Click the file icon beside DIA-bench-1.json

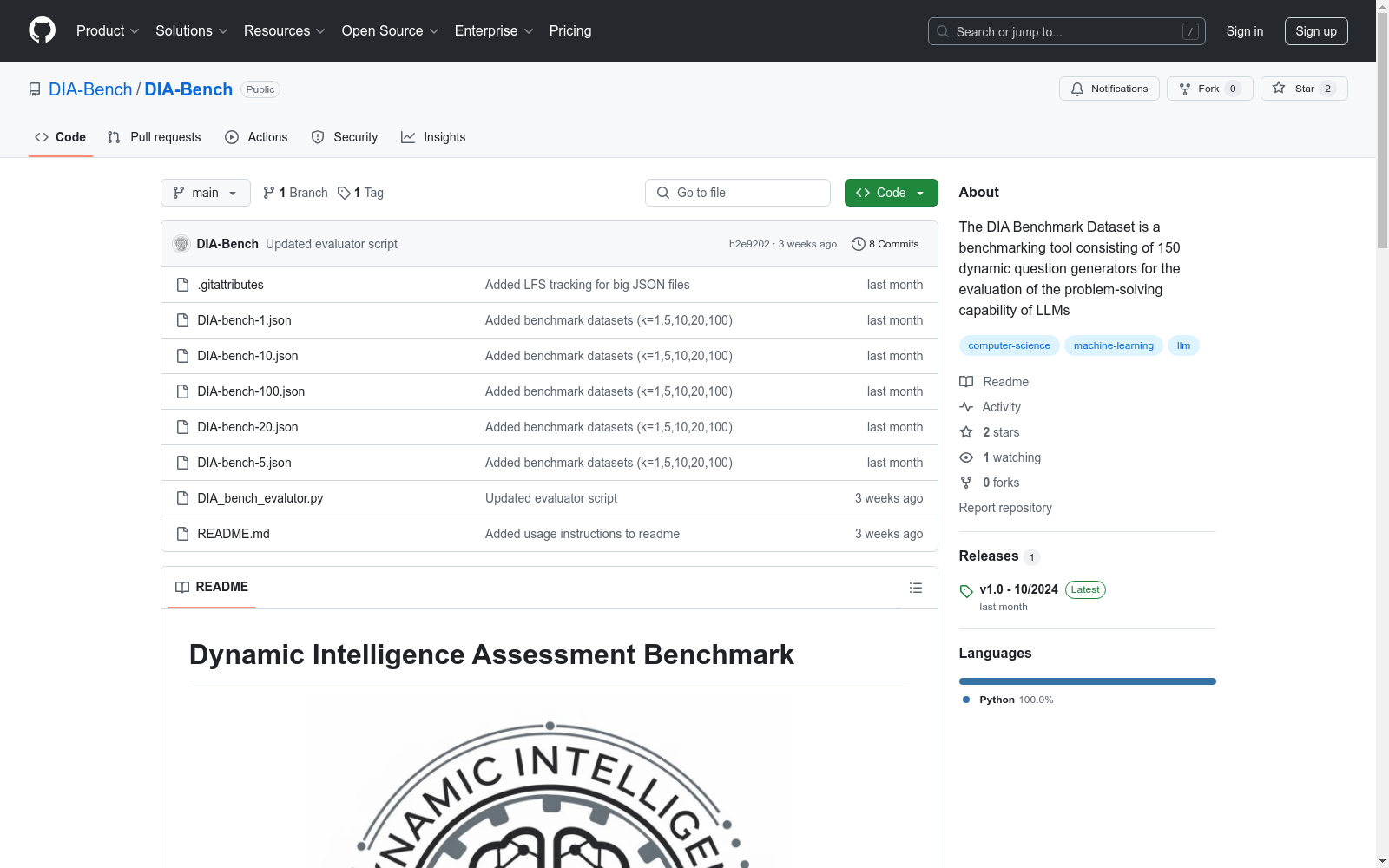[182, 320]
